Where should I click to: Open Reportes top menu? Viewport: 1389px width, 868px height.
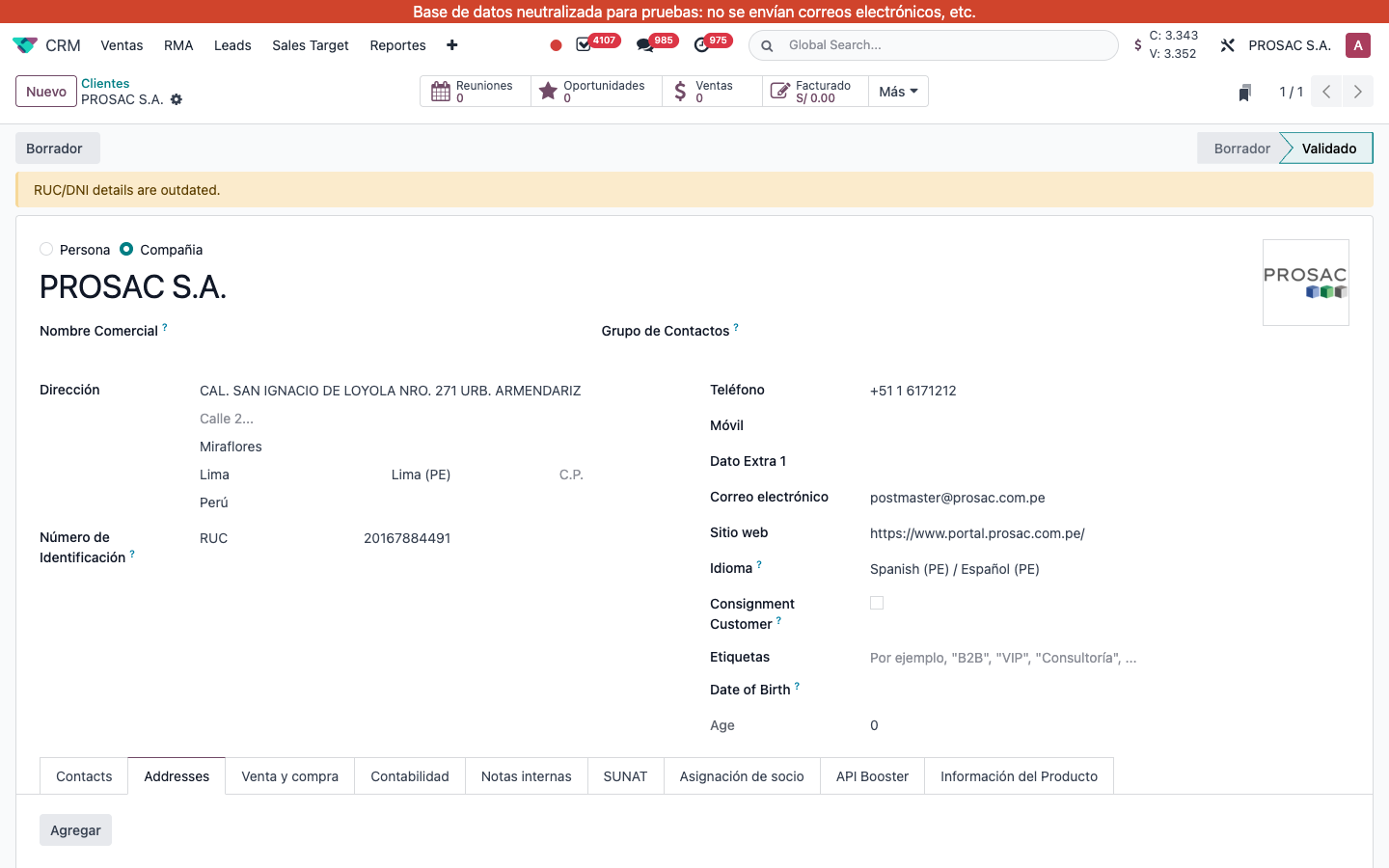click(397, 45)
